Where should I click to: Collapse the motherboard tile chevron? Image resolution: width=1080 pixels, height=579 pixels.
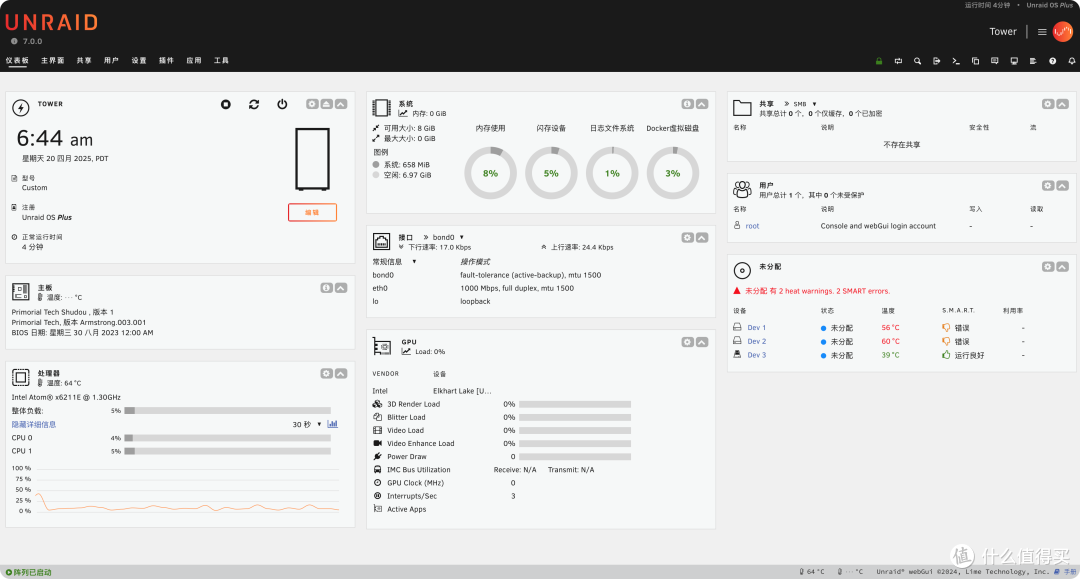pos(341,288)
